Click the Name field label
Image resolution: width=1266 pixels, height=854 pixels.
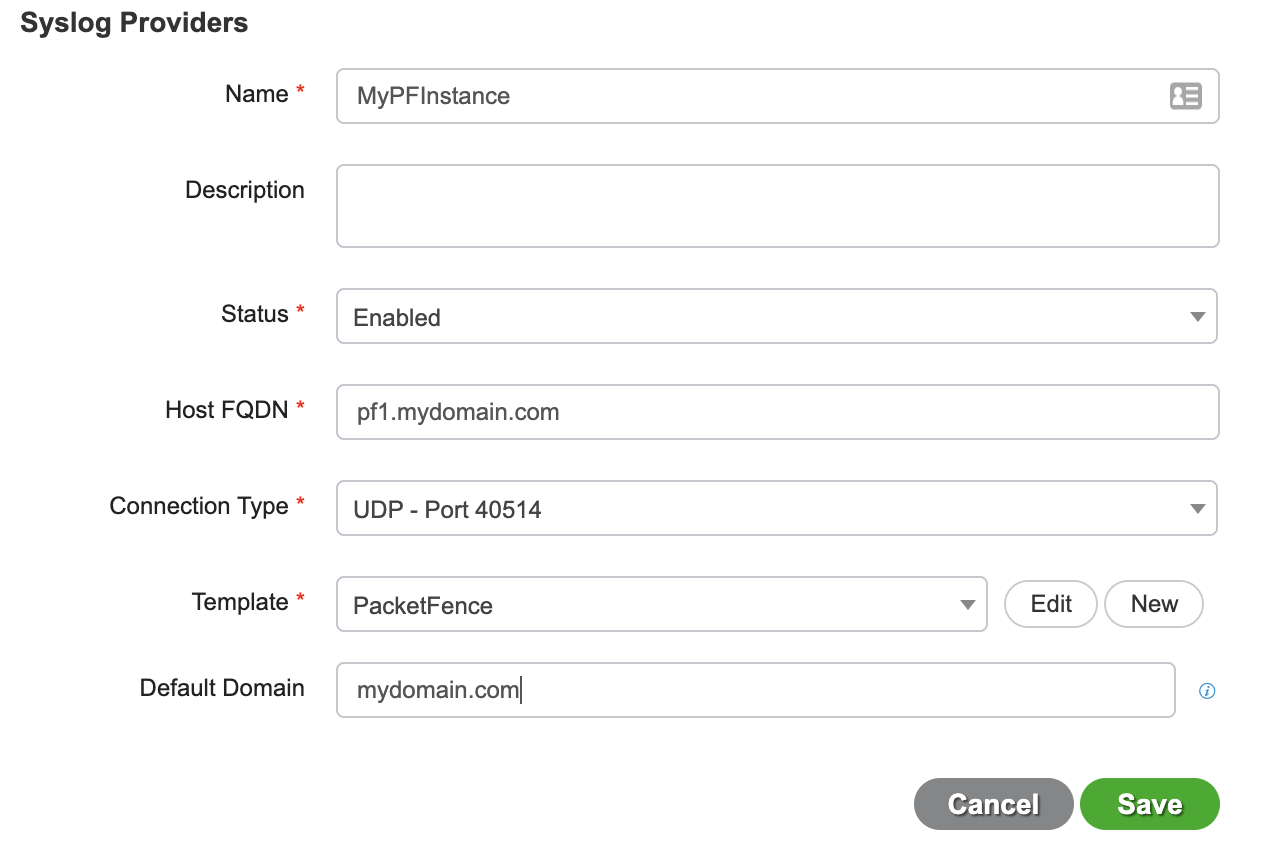coord(254,93)
